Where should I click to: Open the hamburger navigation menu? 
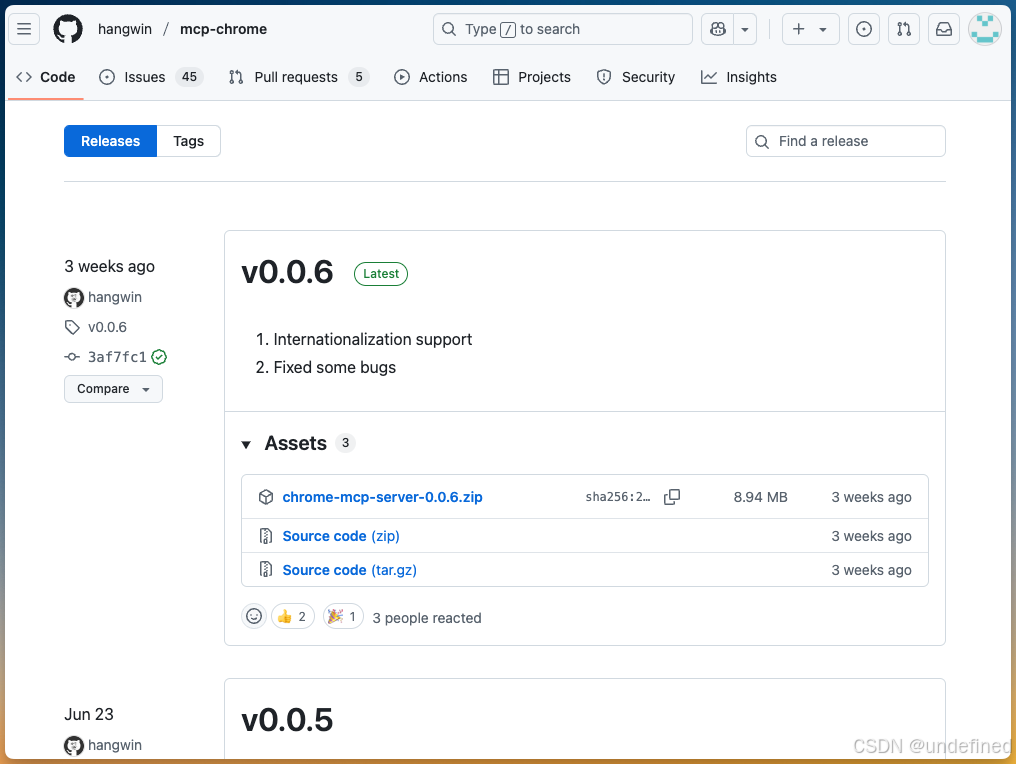24,29
